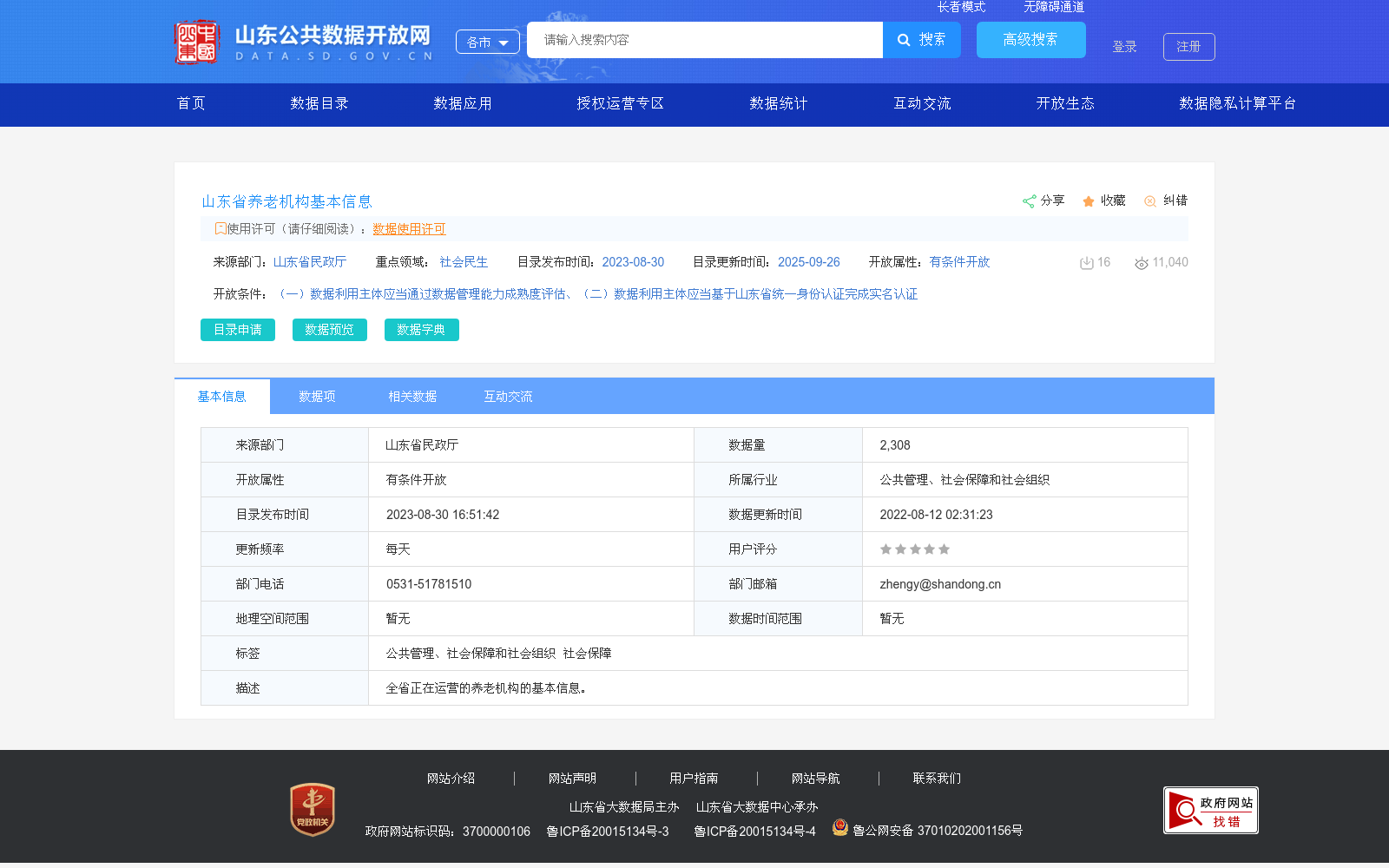Enable 长者模式 elder mode

[x=962, y=7]
